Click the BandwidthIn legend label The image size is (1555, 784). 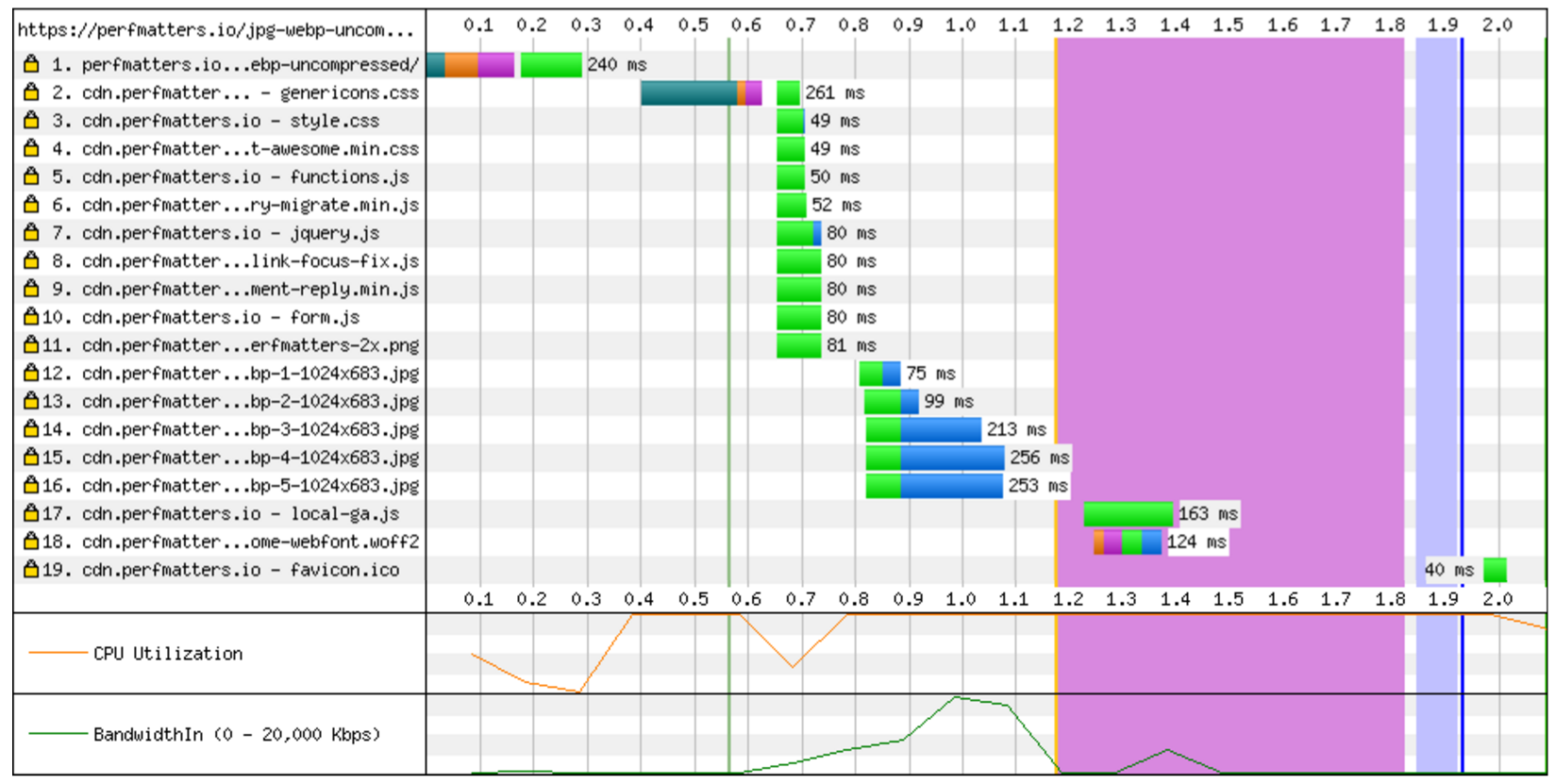pyautogui.click(x=237, y=734)
